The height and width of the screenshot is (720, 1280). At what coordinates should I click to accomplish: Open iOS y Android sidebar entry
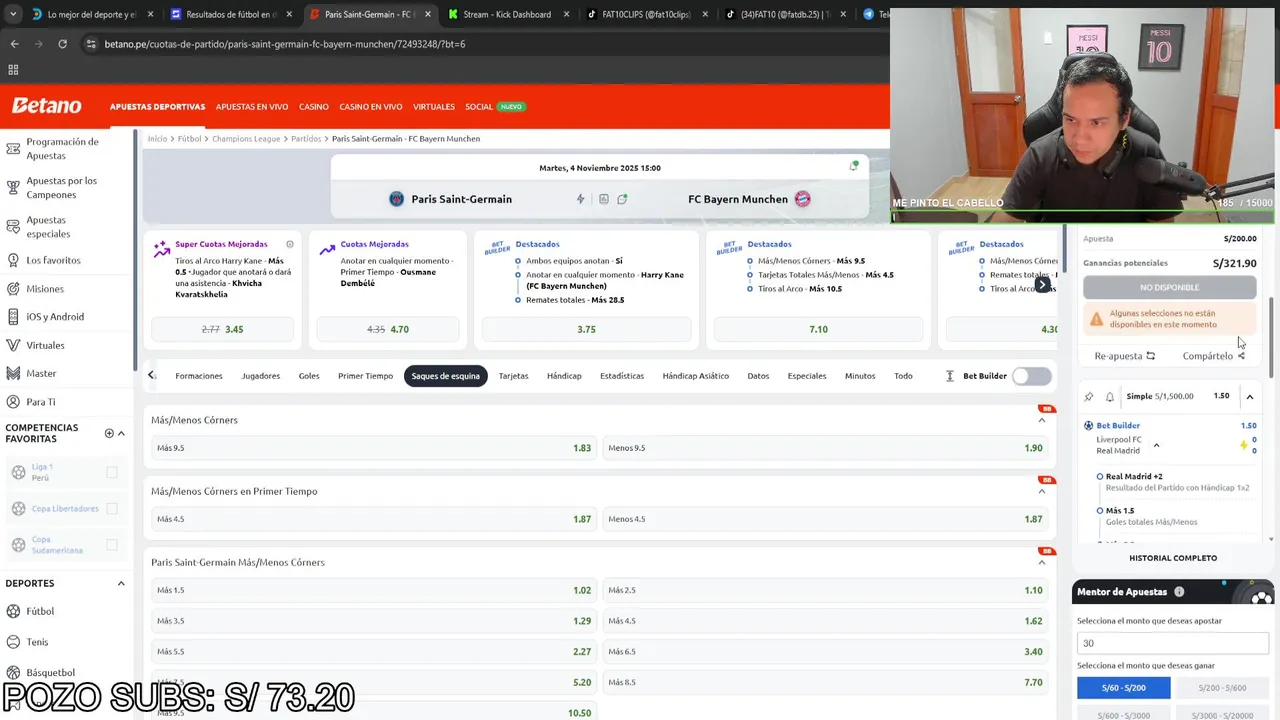click(55, 317)
